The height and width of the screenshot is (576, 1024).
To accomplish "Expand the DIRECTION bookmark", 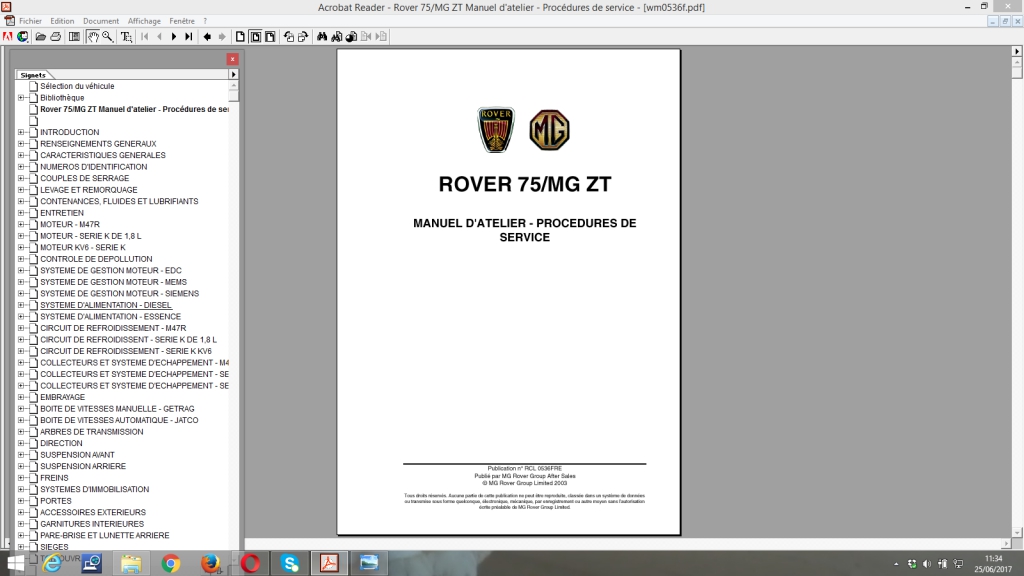I will (21, 443).
